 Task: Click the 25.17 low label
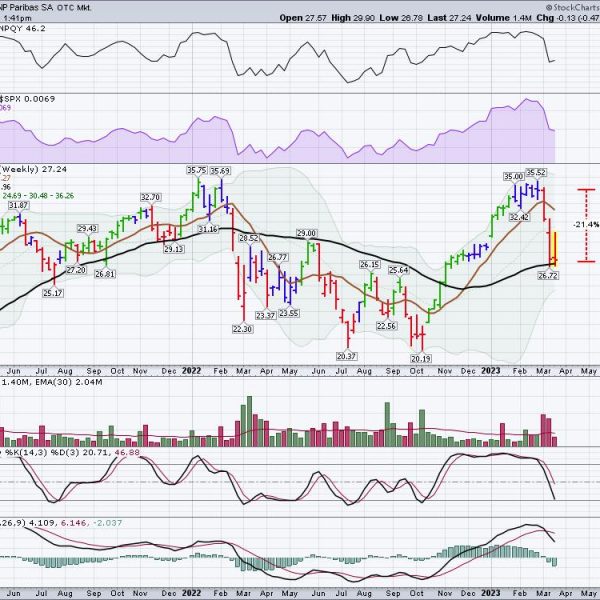point(53,293)
